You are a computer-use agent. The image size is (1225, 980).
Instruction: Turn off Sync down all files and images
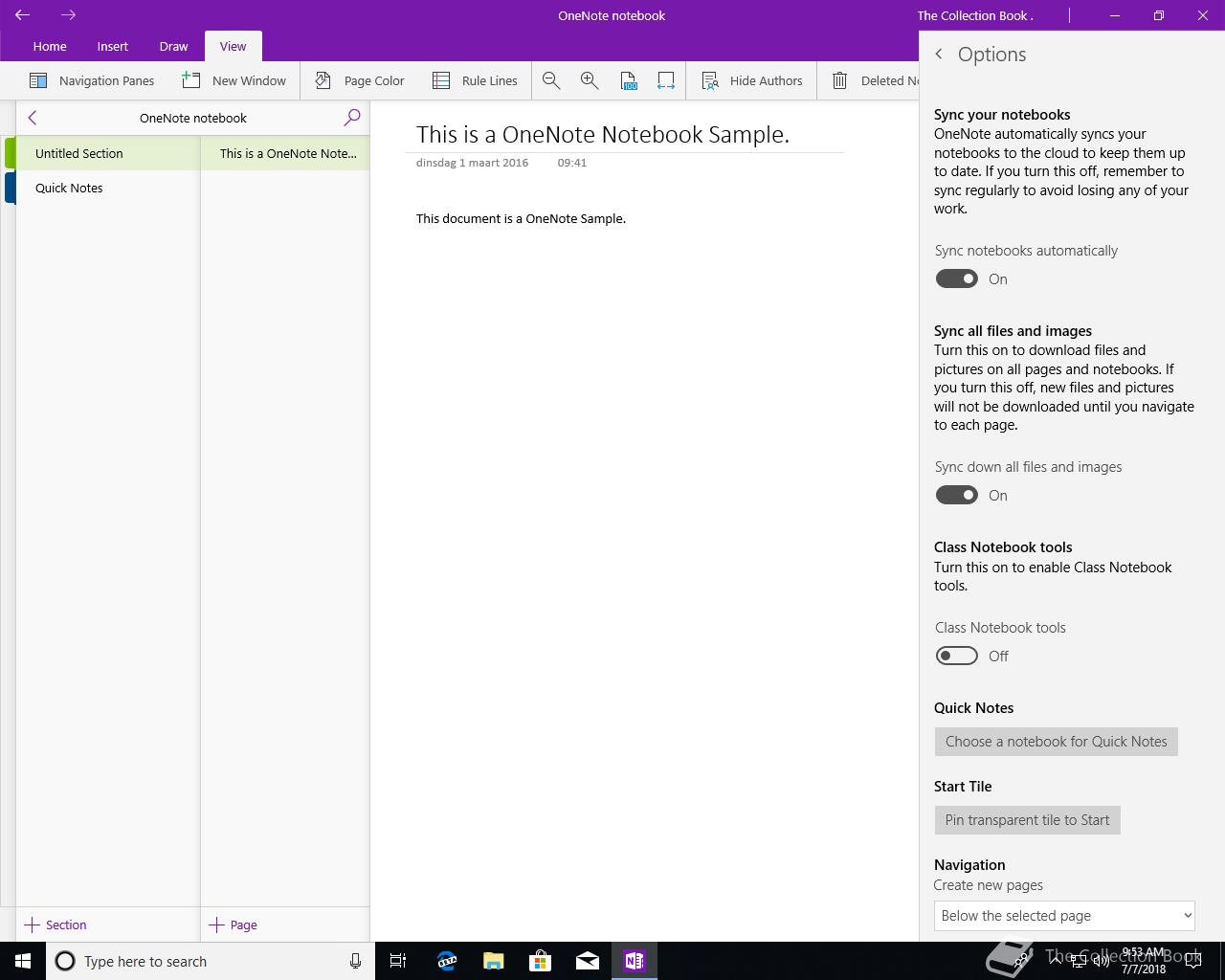tap(957, 495)
